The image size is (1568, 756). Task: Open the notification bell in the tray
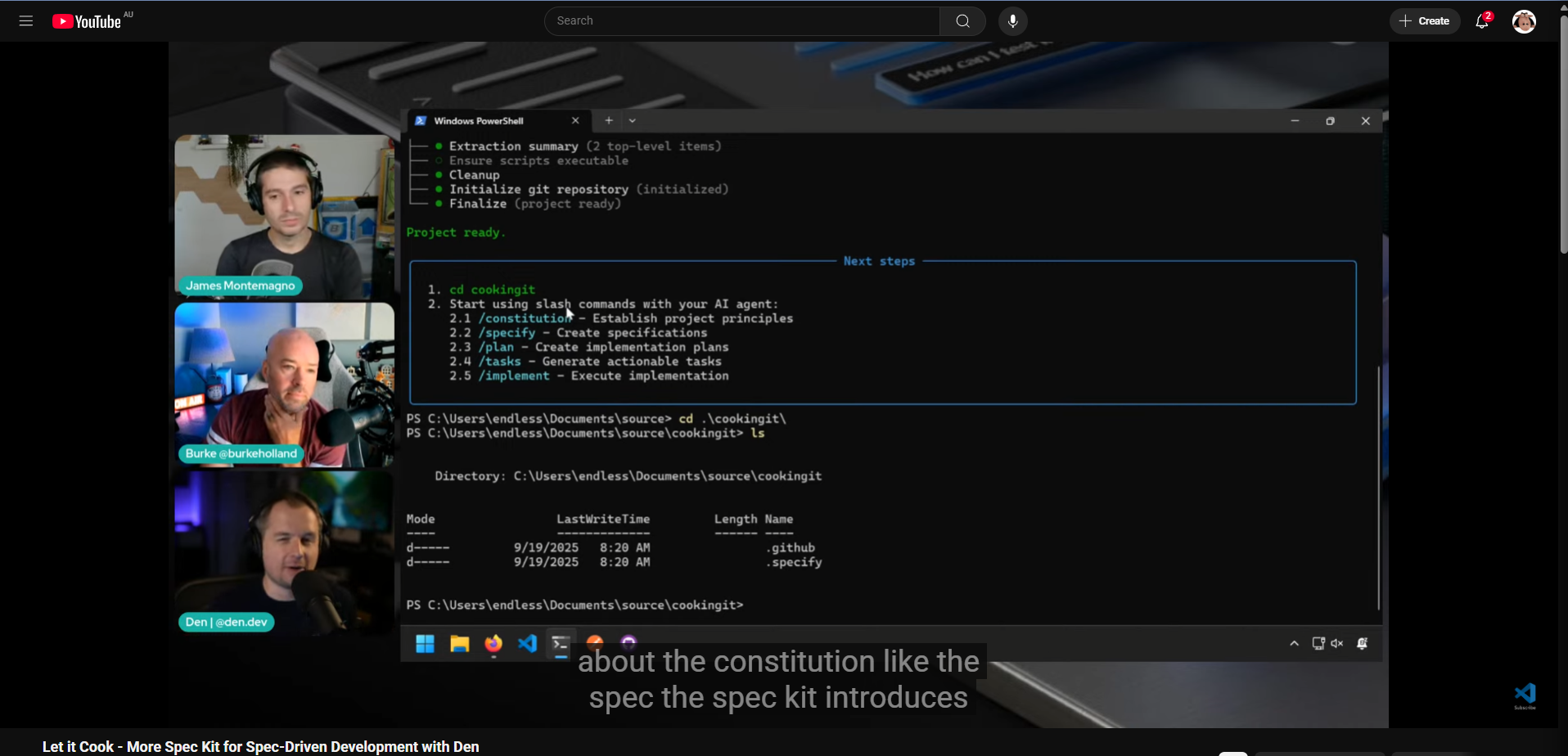click(1363, 644)
